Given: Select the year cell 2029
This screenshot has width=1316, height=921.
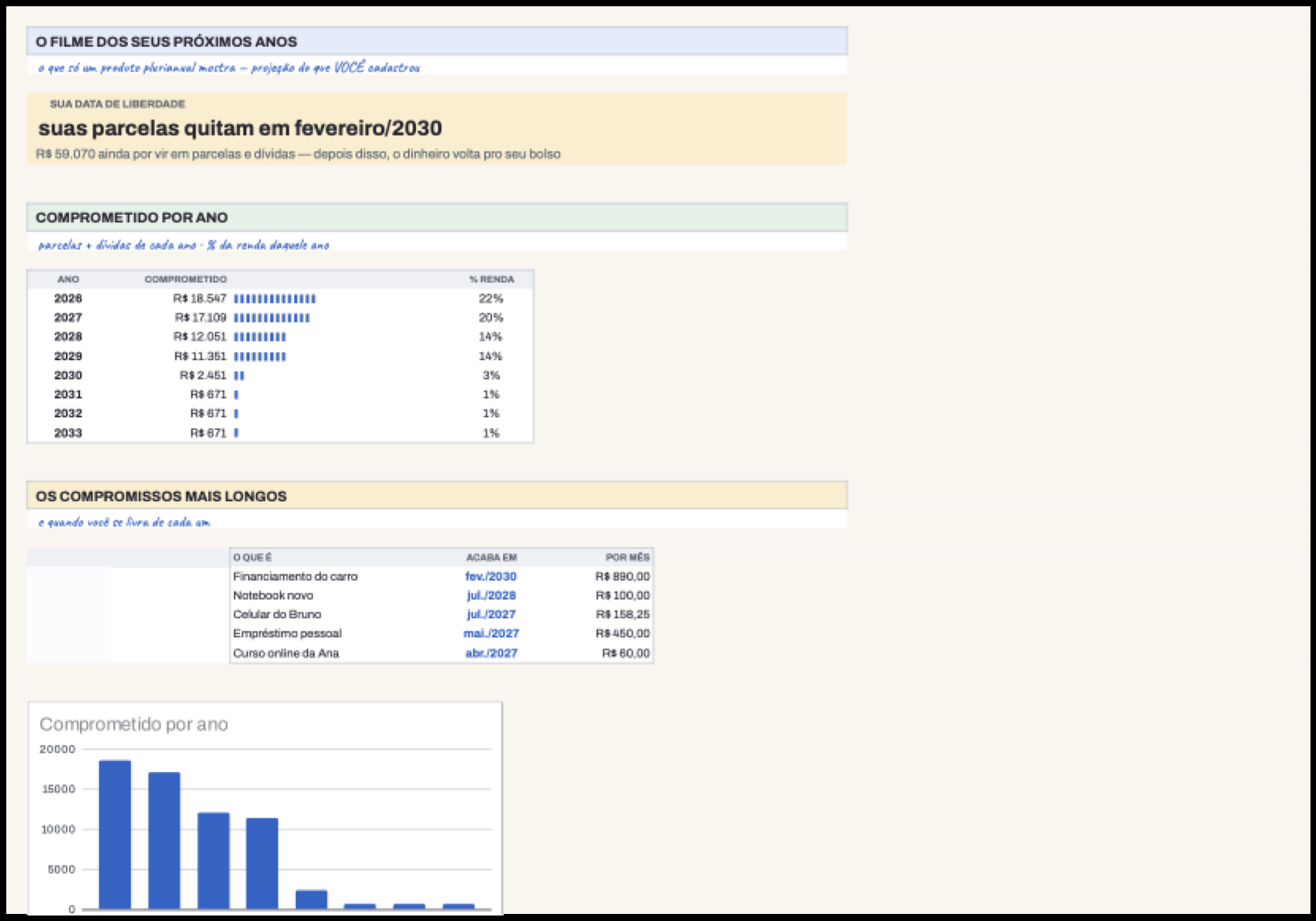Looking at the screenshot, I should (x=68, y=356).
